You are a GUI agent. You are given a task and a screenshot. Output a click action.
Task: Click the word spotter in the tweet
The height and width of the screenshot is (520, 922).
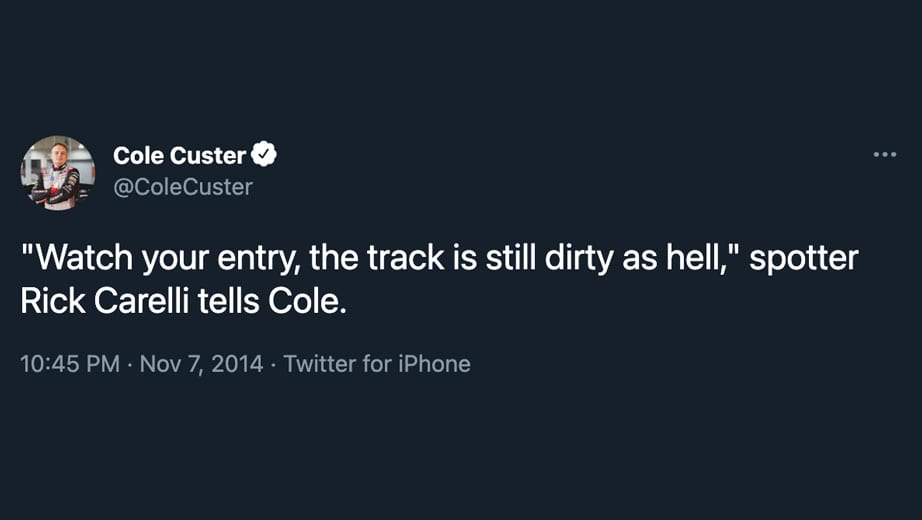click(804, 258)
